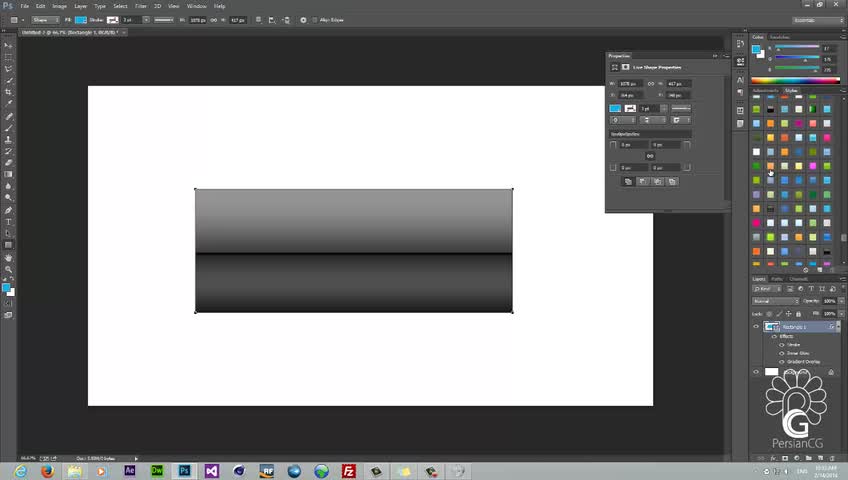The width and height of the screenshot is (848, 480).
Task: Select the Crop tool
Action: 8,92
